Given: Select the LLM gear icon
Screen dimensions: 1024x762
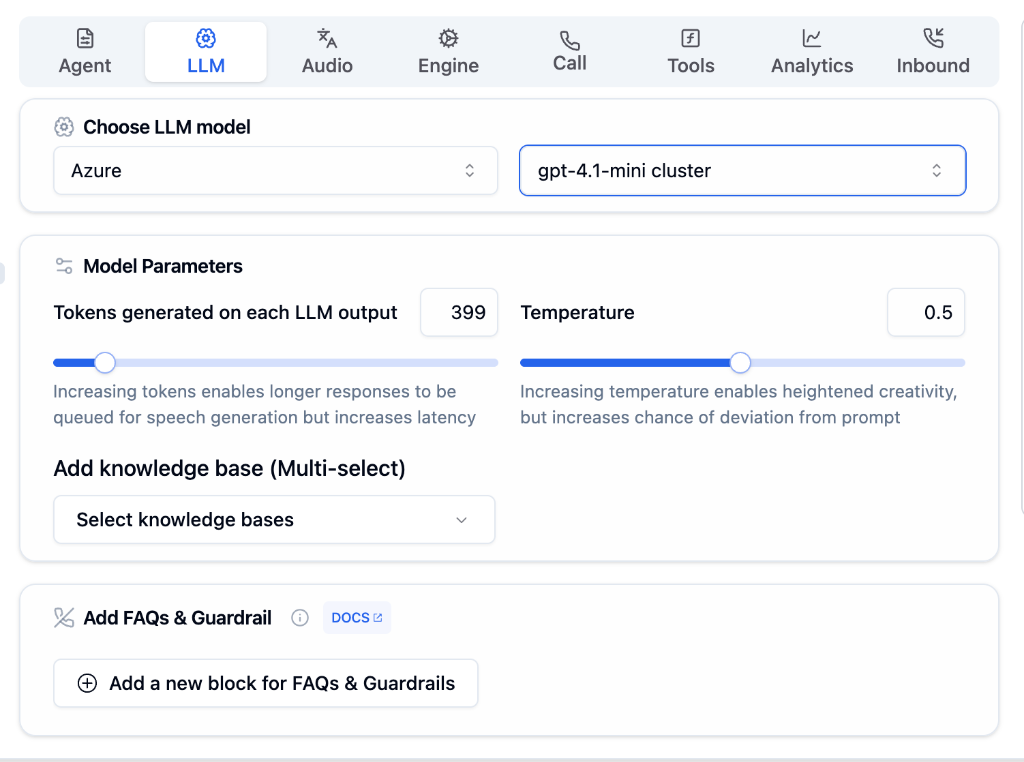Looking at the screenshot, I should [x=205, y=38].
